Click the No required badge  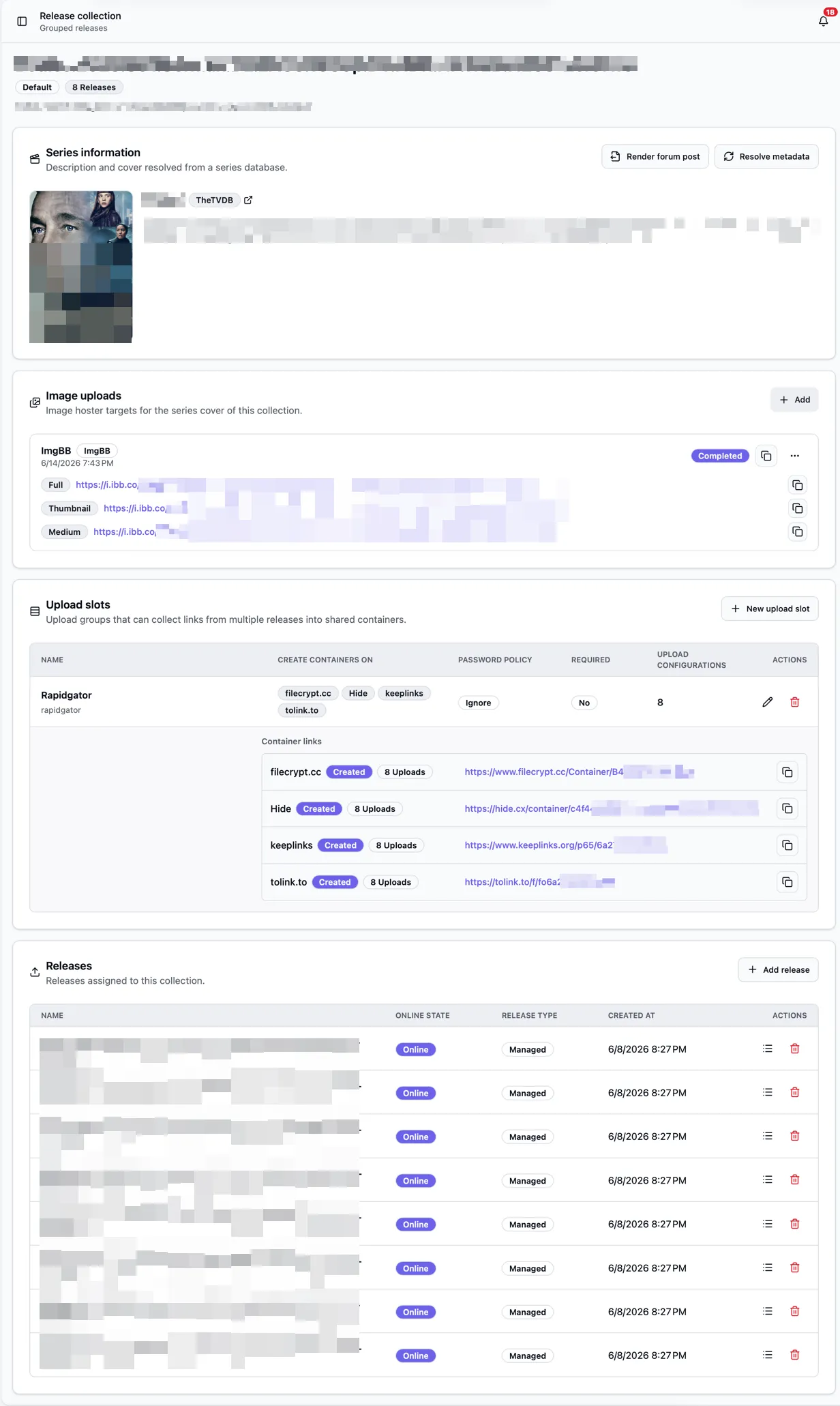pyautogui.click(x=584, y=703)
